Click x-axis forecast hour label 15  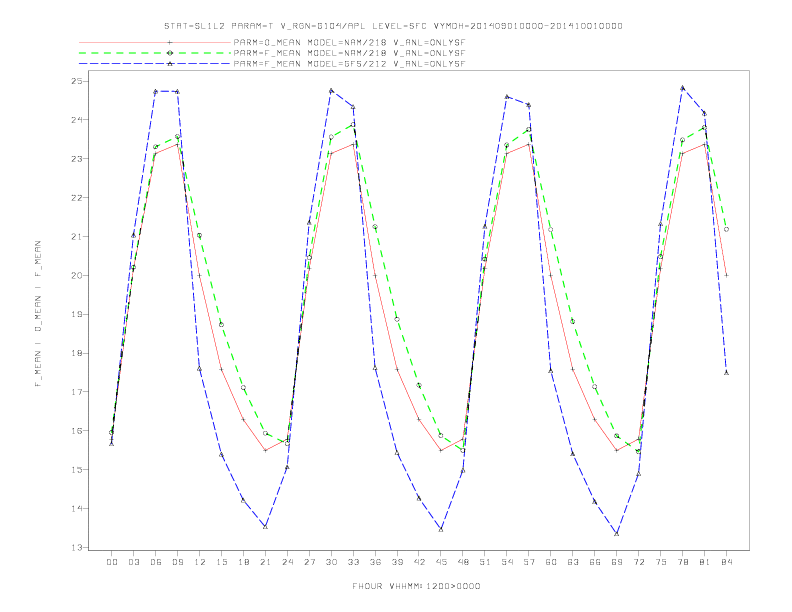[221, 562]
